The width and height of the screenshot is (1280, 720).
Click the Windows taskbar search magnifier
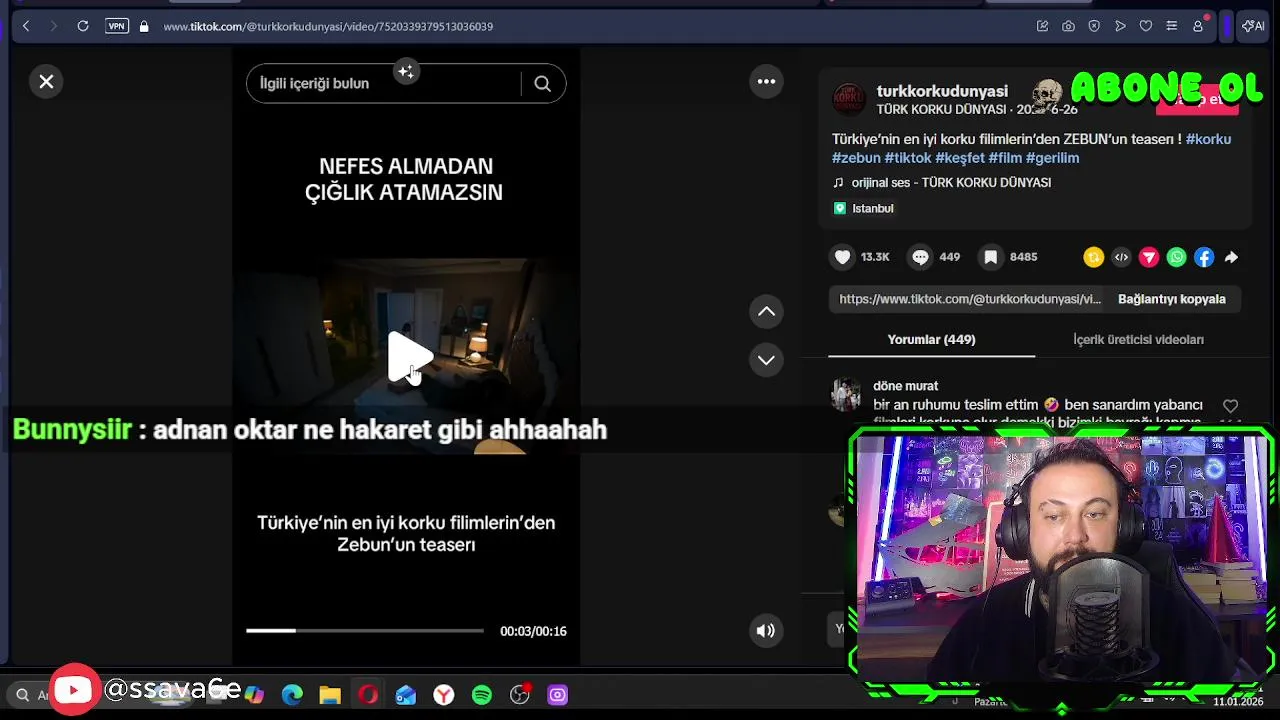(22, 695)
